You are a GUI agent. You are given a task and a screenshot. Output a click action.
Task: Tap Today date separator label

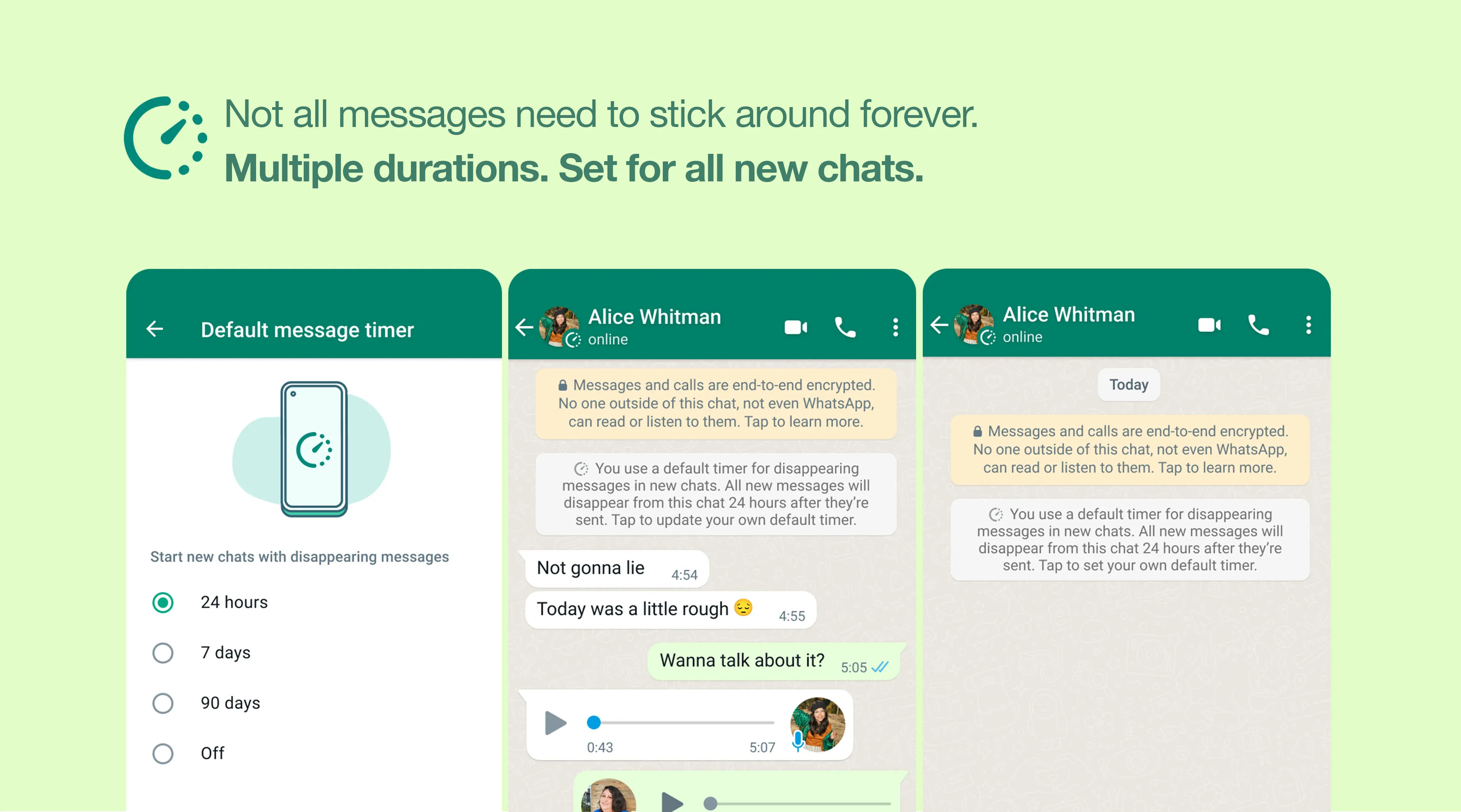pos(1127,384)
